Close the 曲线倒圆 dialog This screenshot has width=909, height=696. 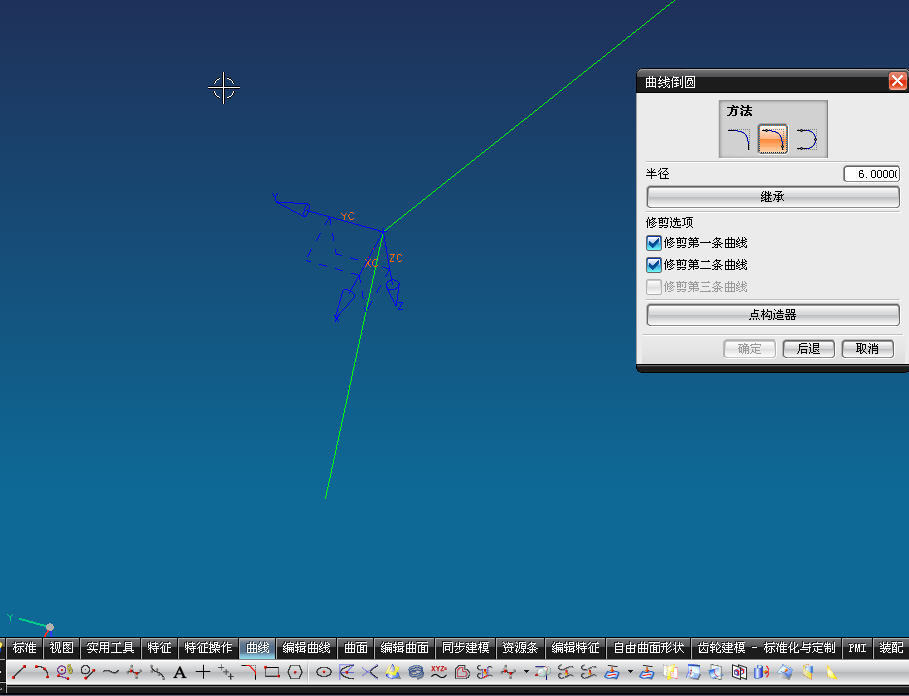pyautogui.click(x=897, y=81)
